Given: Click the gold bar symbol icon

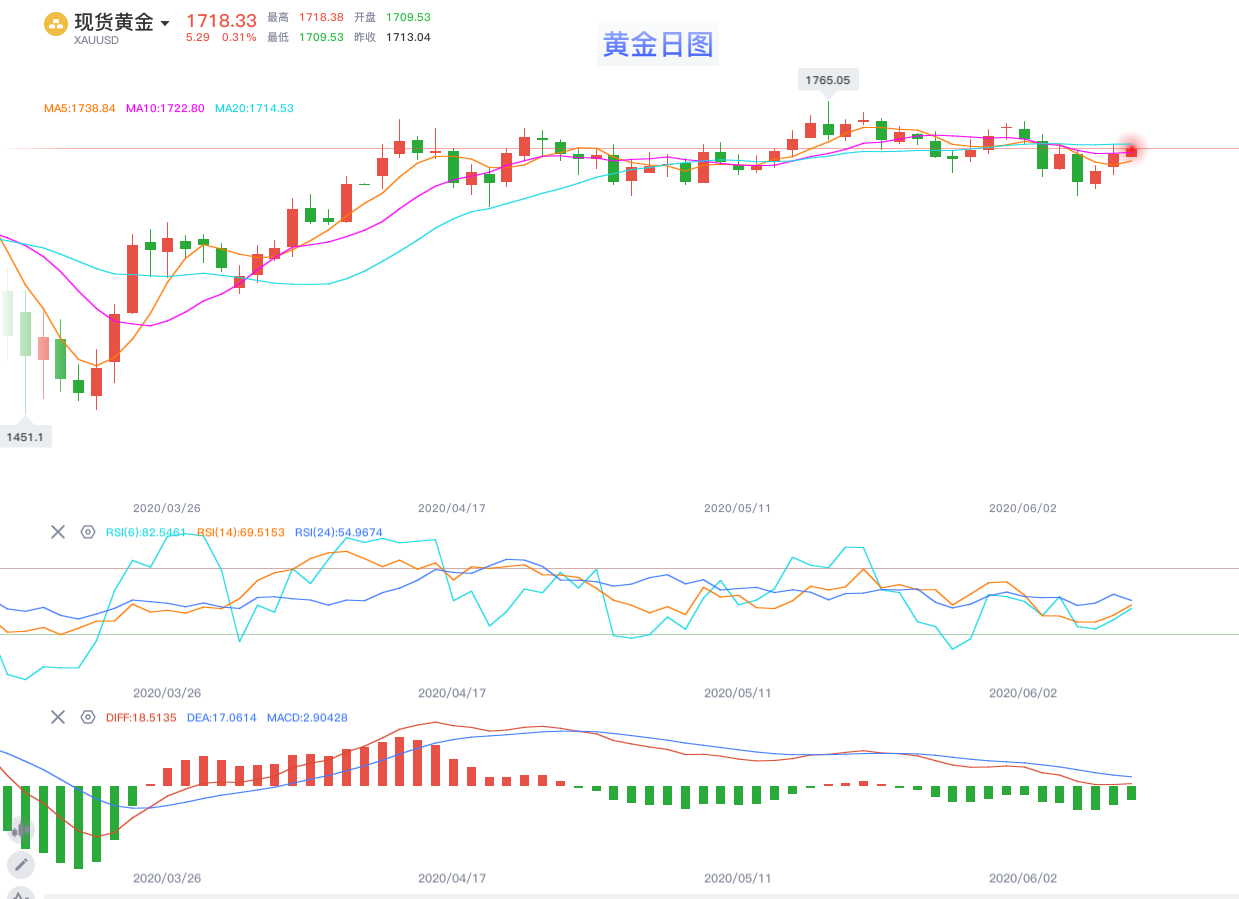Looking at the screenshot, I should (56, 24).
